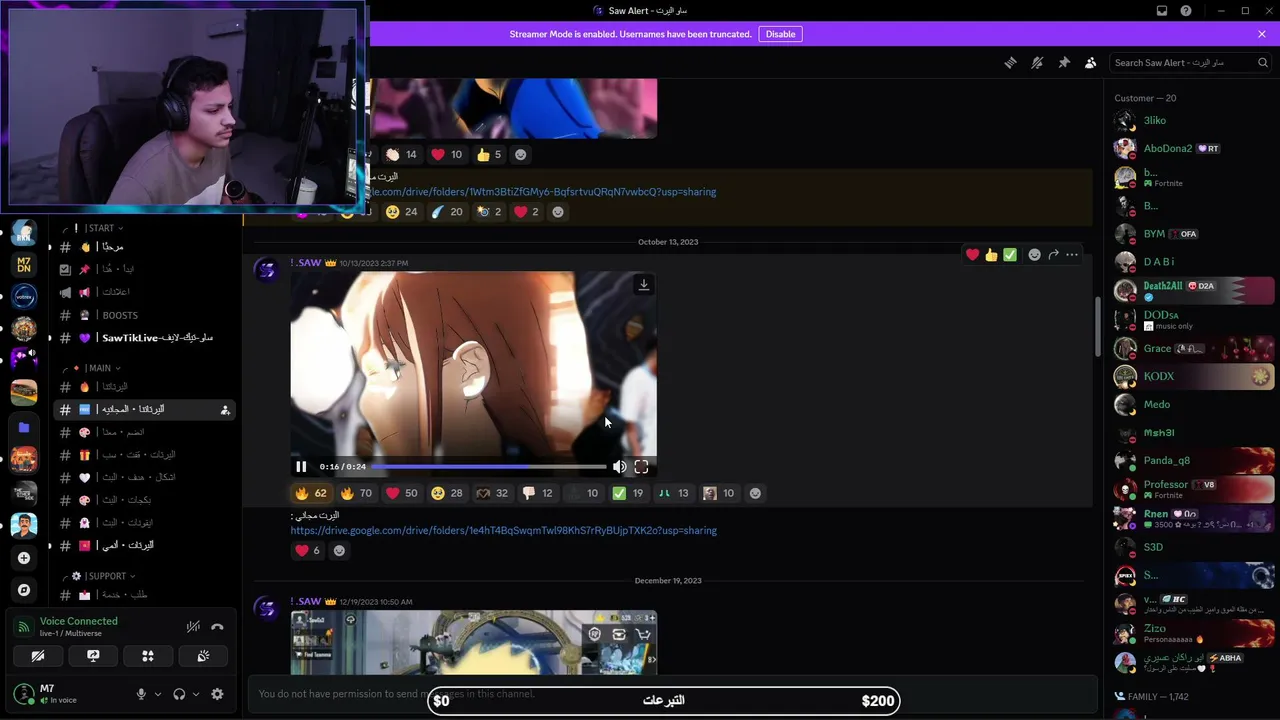1280x720 pixels.
Task: Open the الانضم • معنا channel
Action: 144,432
